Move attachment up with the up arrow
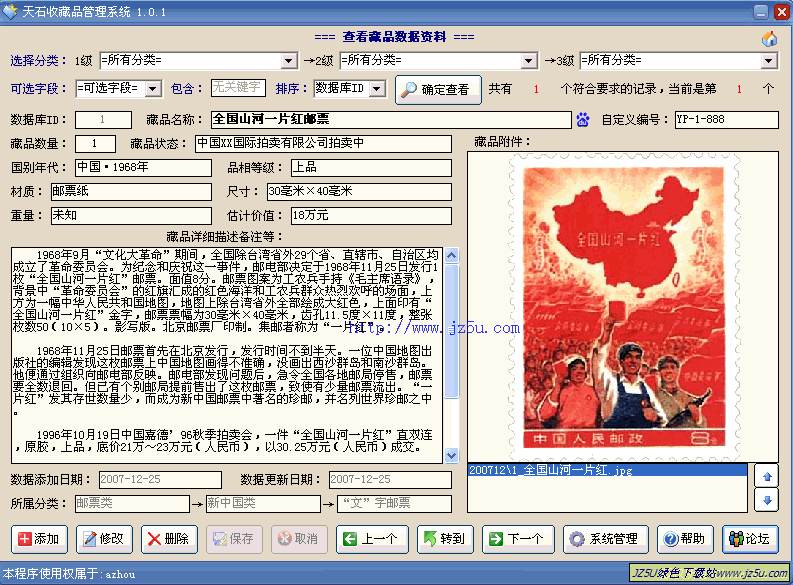Screen dimensions: 793x585 tap(767, 476)
